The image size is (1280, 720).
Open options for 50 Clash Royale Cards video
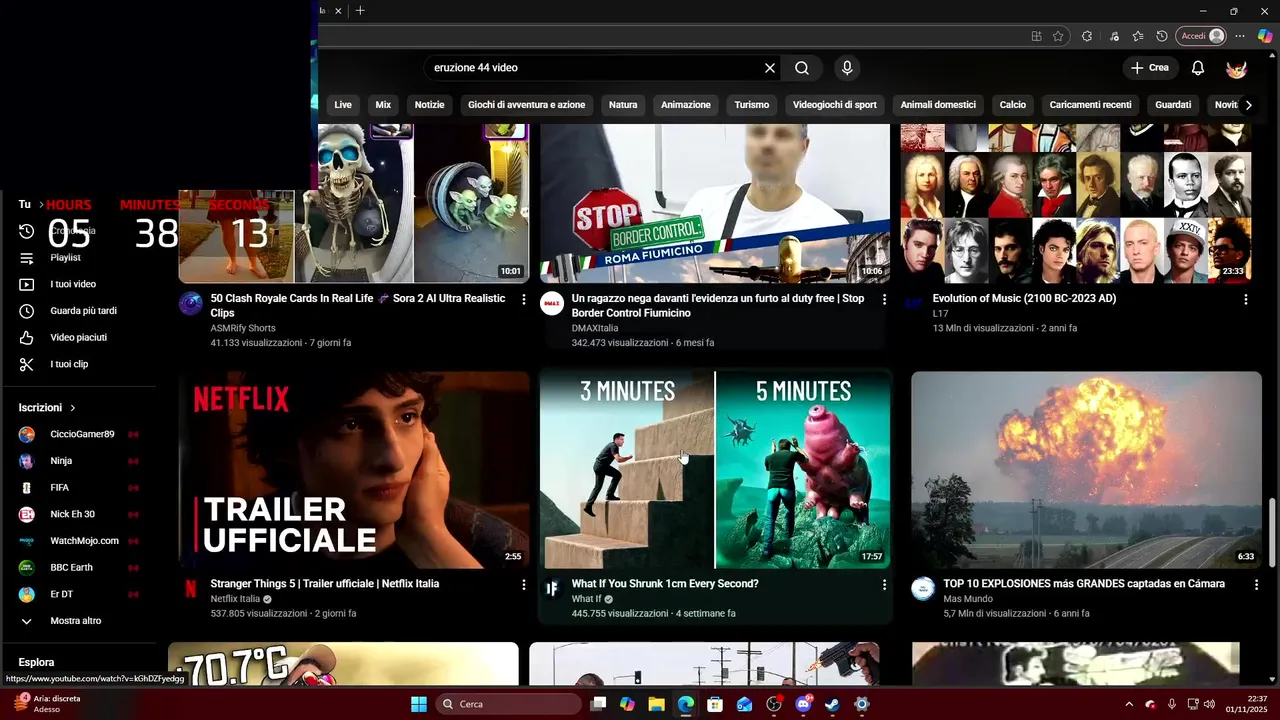coord(524,299)
